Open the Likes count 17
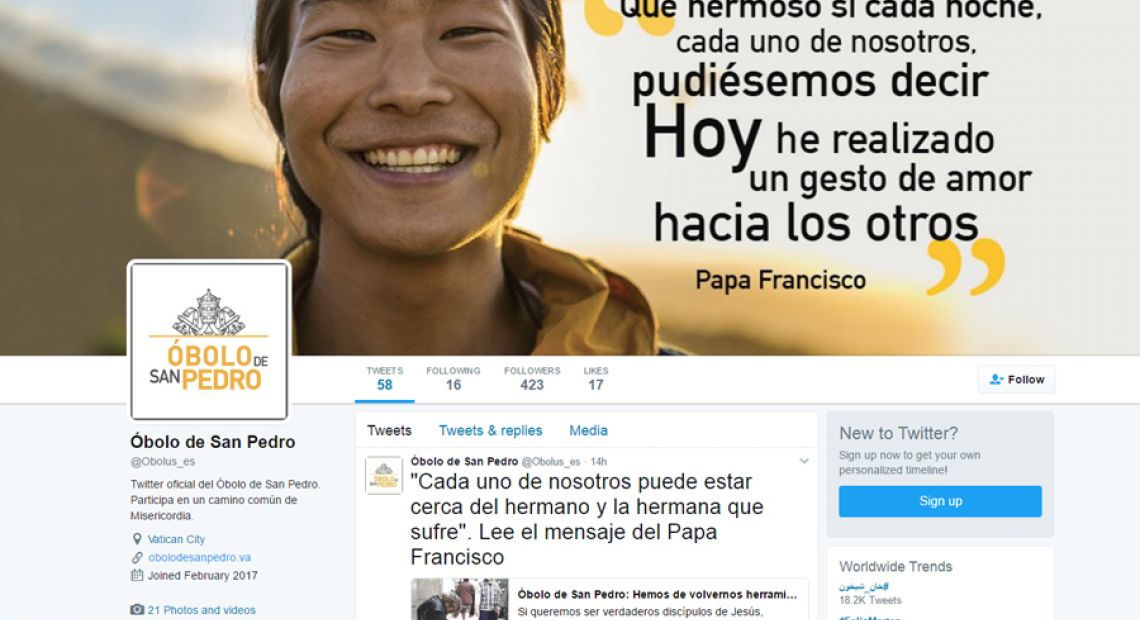The height and width of the screenshot is (620, 1140). click(x=595, y=379)
